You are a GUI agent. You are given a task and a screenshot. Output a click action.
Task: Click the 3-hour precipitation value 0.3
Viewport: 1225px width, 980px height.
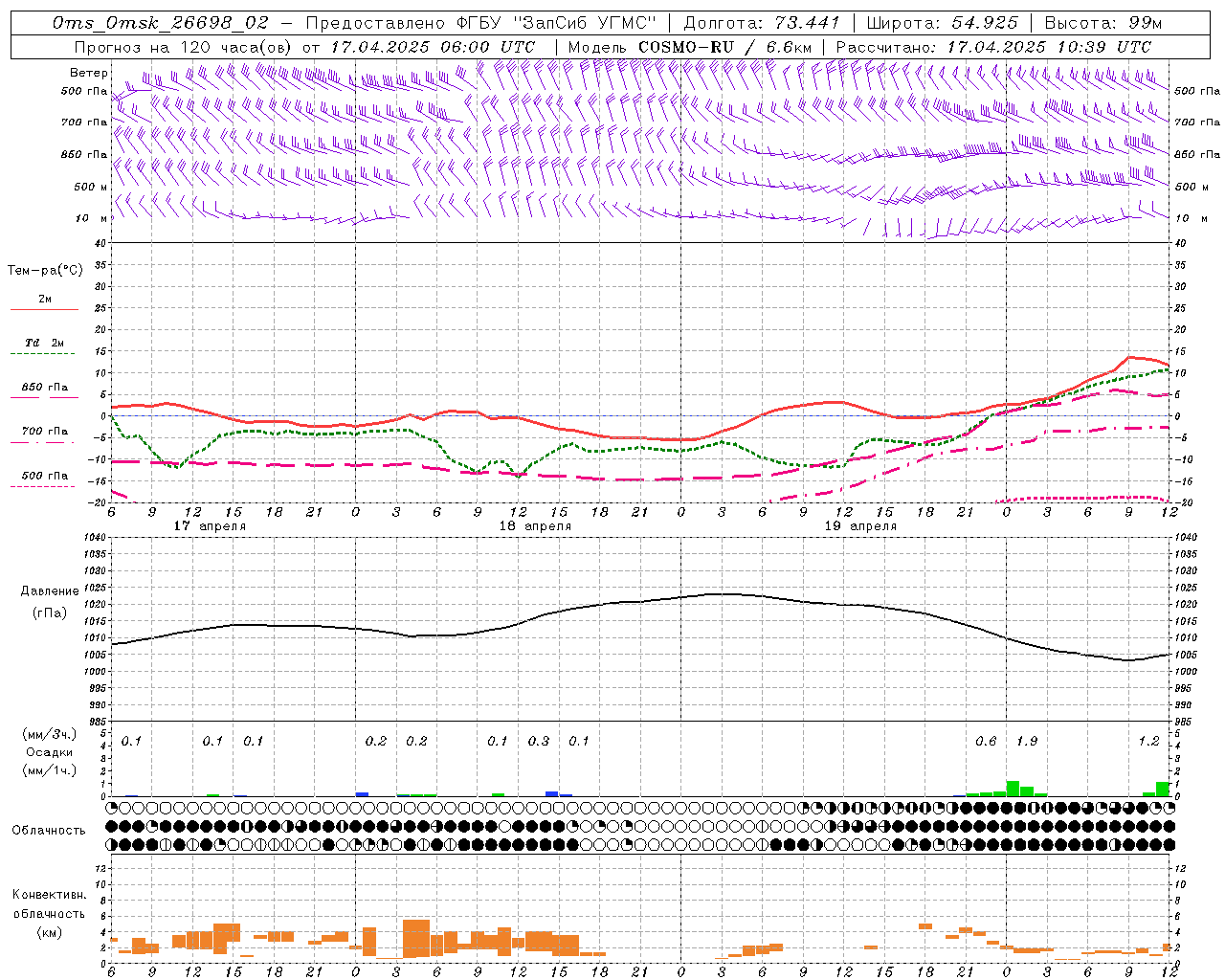pyautogui.click(x=539, y=741)
